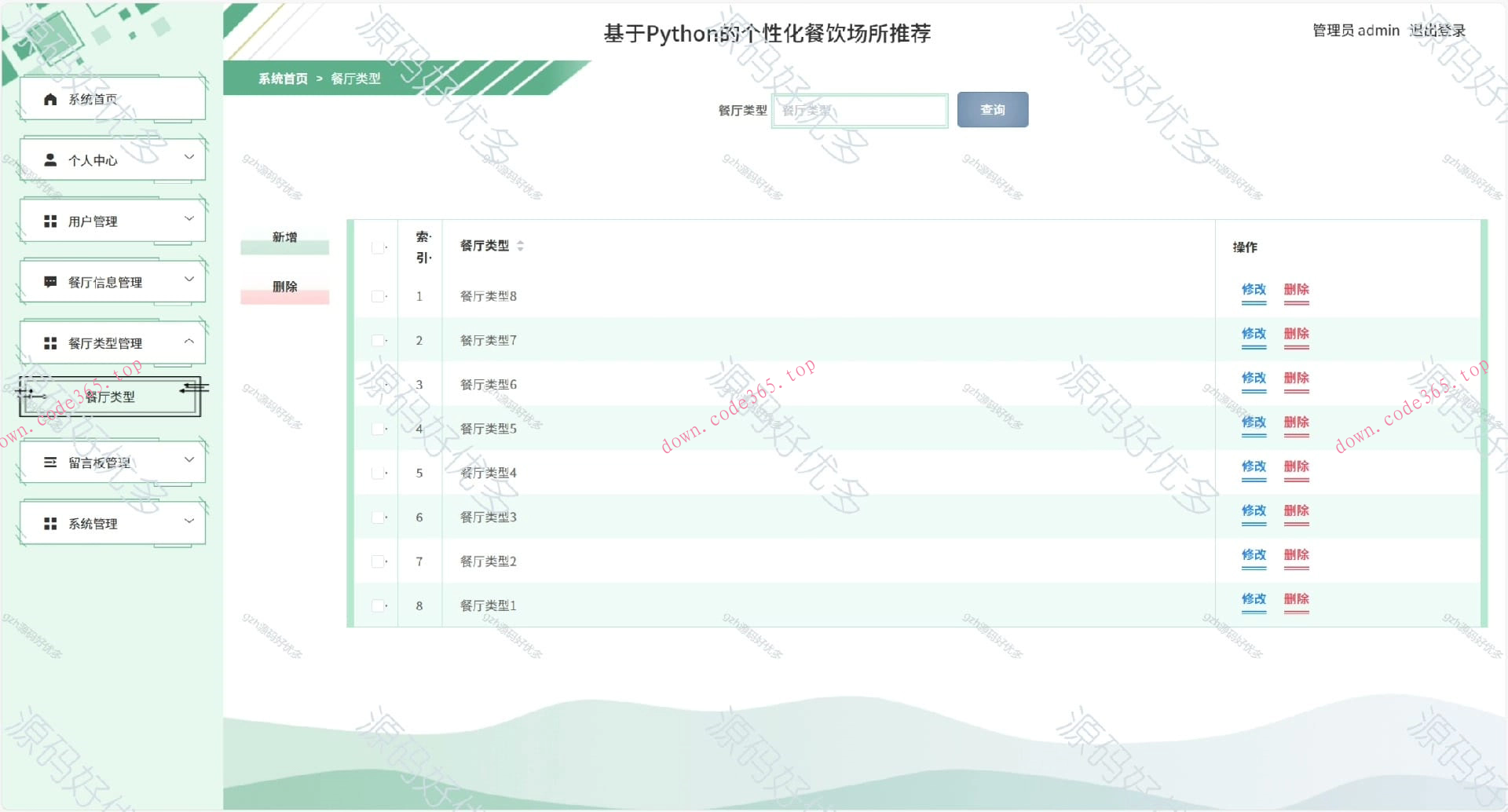Toggle the select-all checkbox in table header
1508x812 pixels.
click(x=378, y=247)
